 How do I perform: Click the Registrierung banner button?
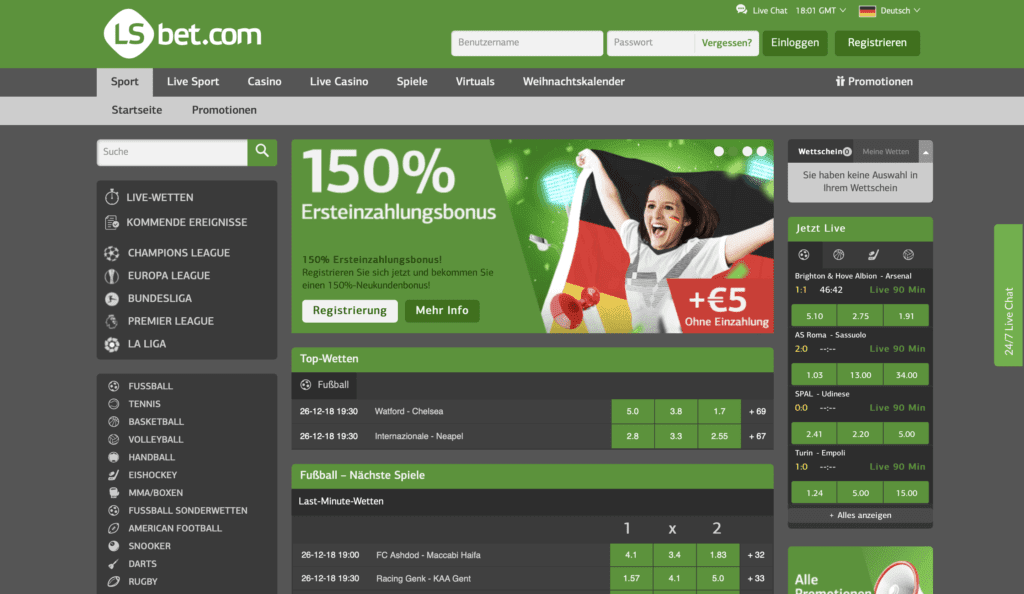pyautogui.click(x=349, y=311)
